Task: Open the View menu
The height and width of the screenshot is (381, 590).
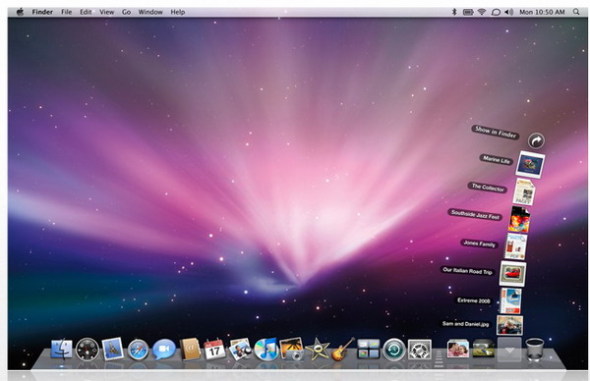Action: 106,12
